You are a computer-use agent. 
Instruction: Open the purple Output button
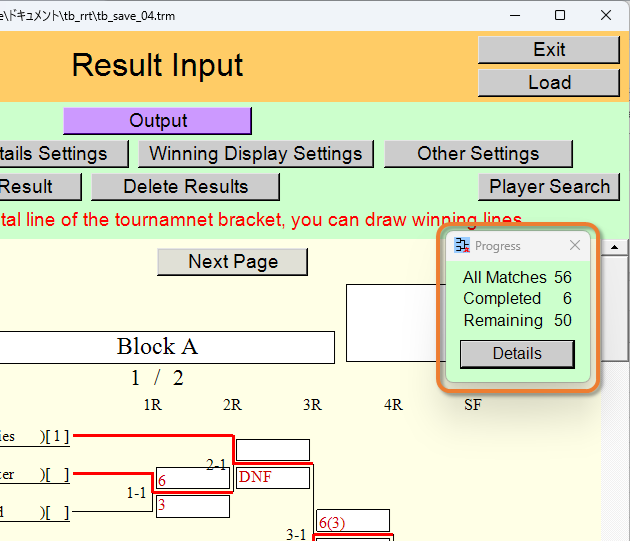pyautogui.click(x=158, y=121)
